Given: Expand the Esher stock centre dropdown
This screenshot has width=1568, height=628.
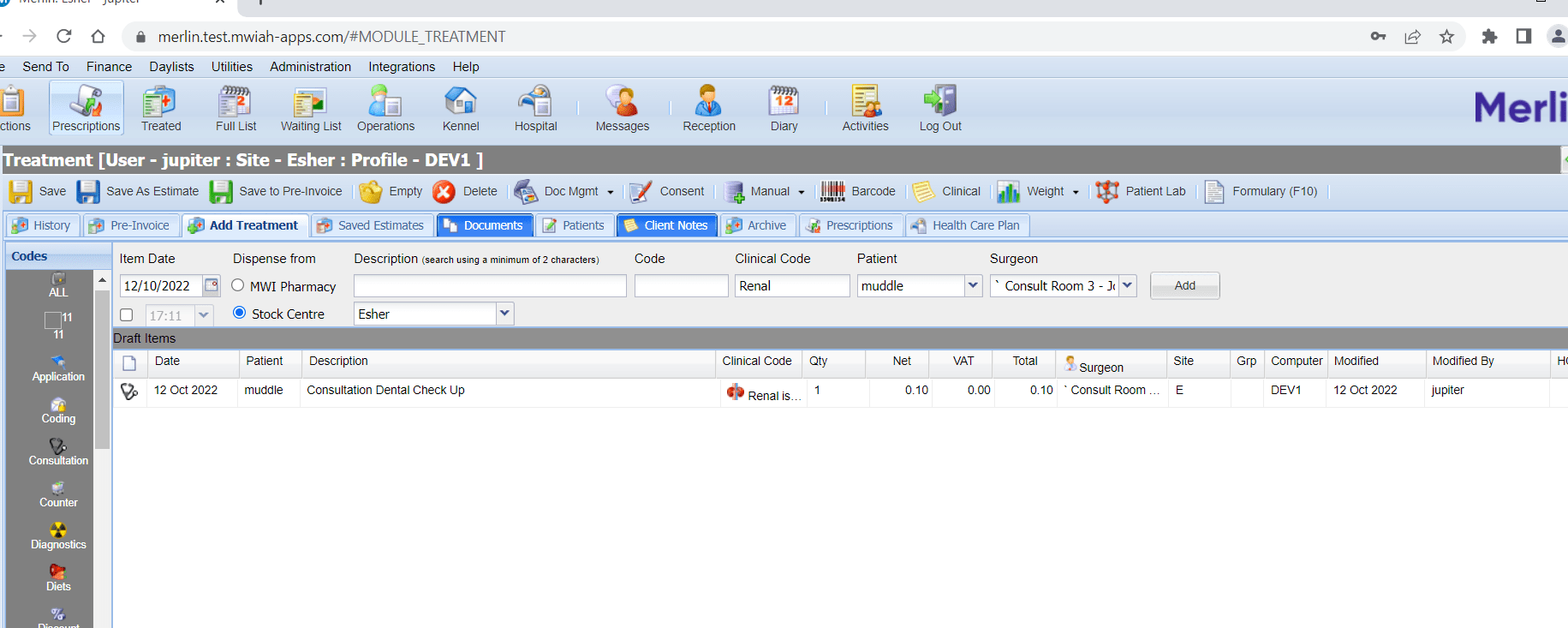Looking at the screenshot, I should pos(505,314).
